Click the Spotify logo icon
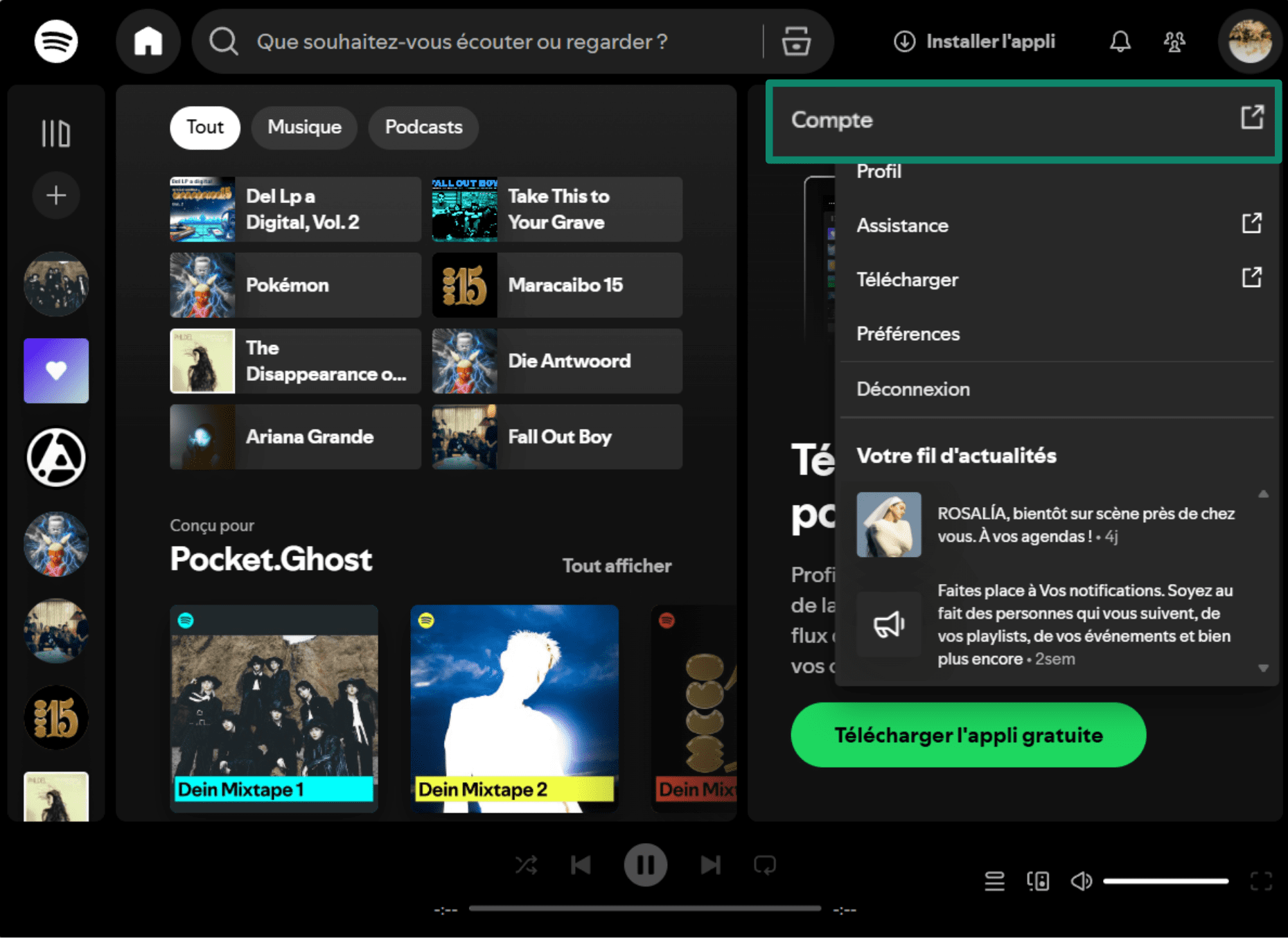Image resolution: width=1288 pixels, height=938 pixels. [x=56, y=42]
